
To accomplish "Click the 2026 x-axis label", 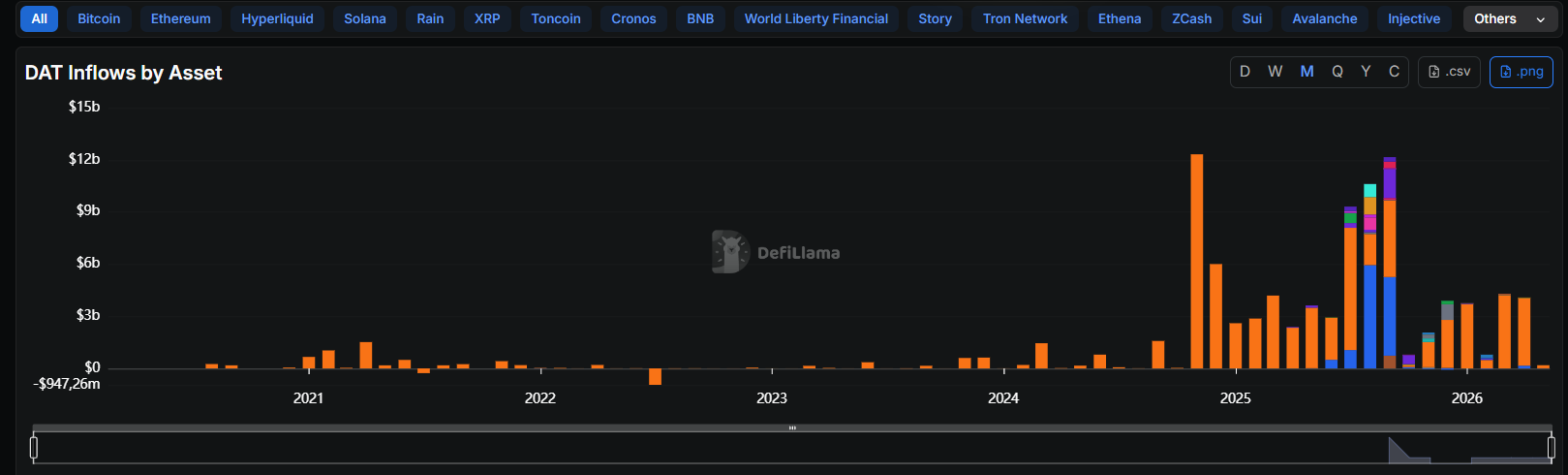I will pos(1466,398).
